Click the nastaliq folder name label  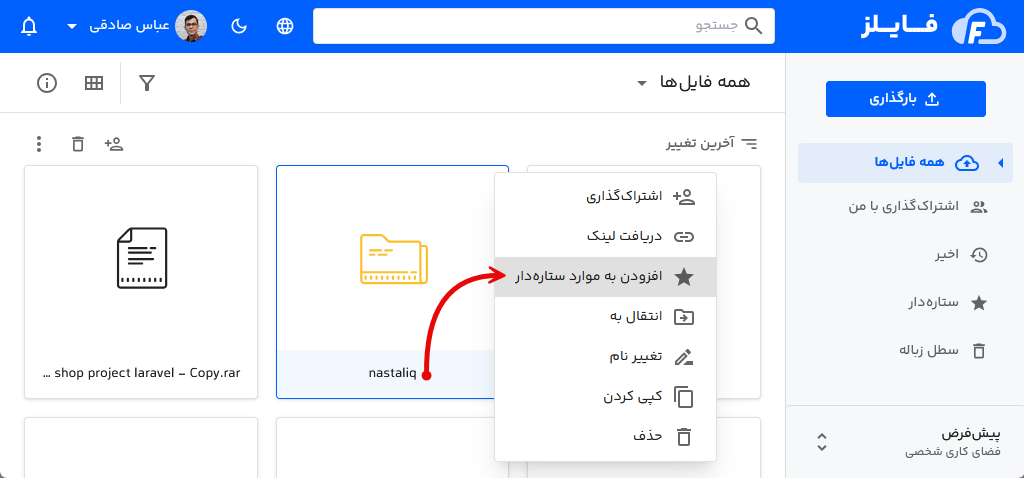point(392,374)
